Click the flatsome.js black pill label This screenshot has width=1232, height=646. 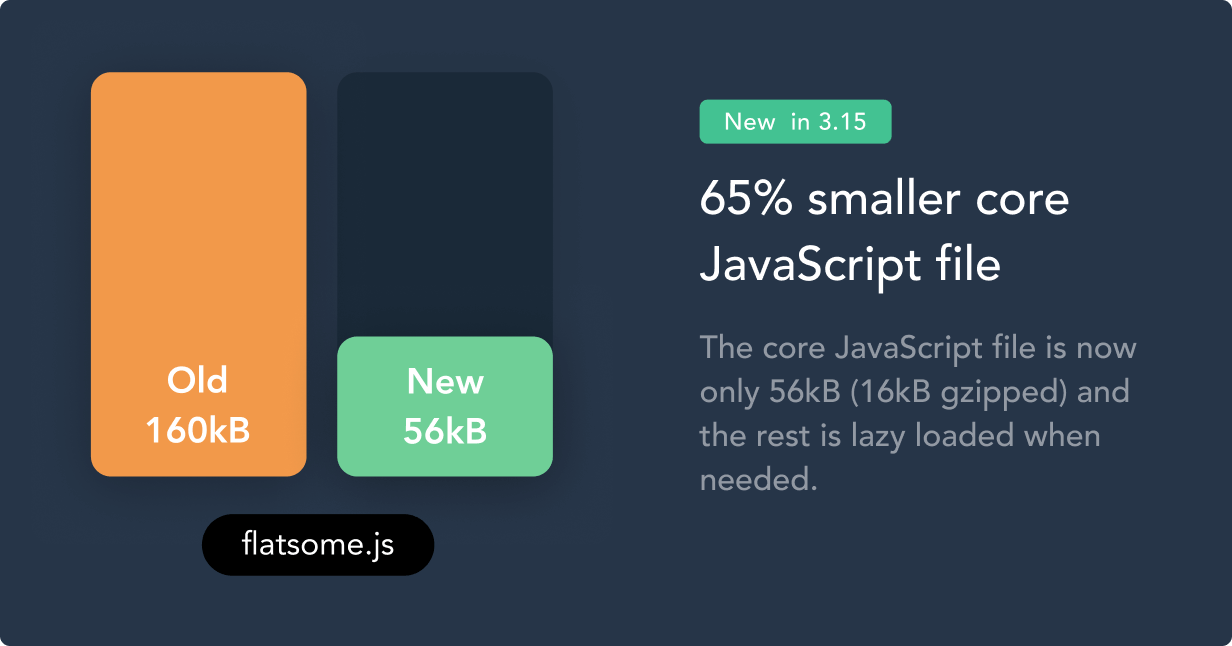318,545
